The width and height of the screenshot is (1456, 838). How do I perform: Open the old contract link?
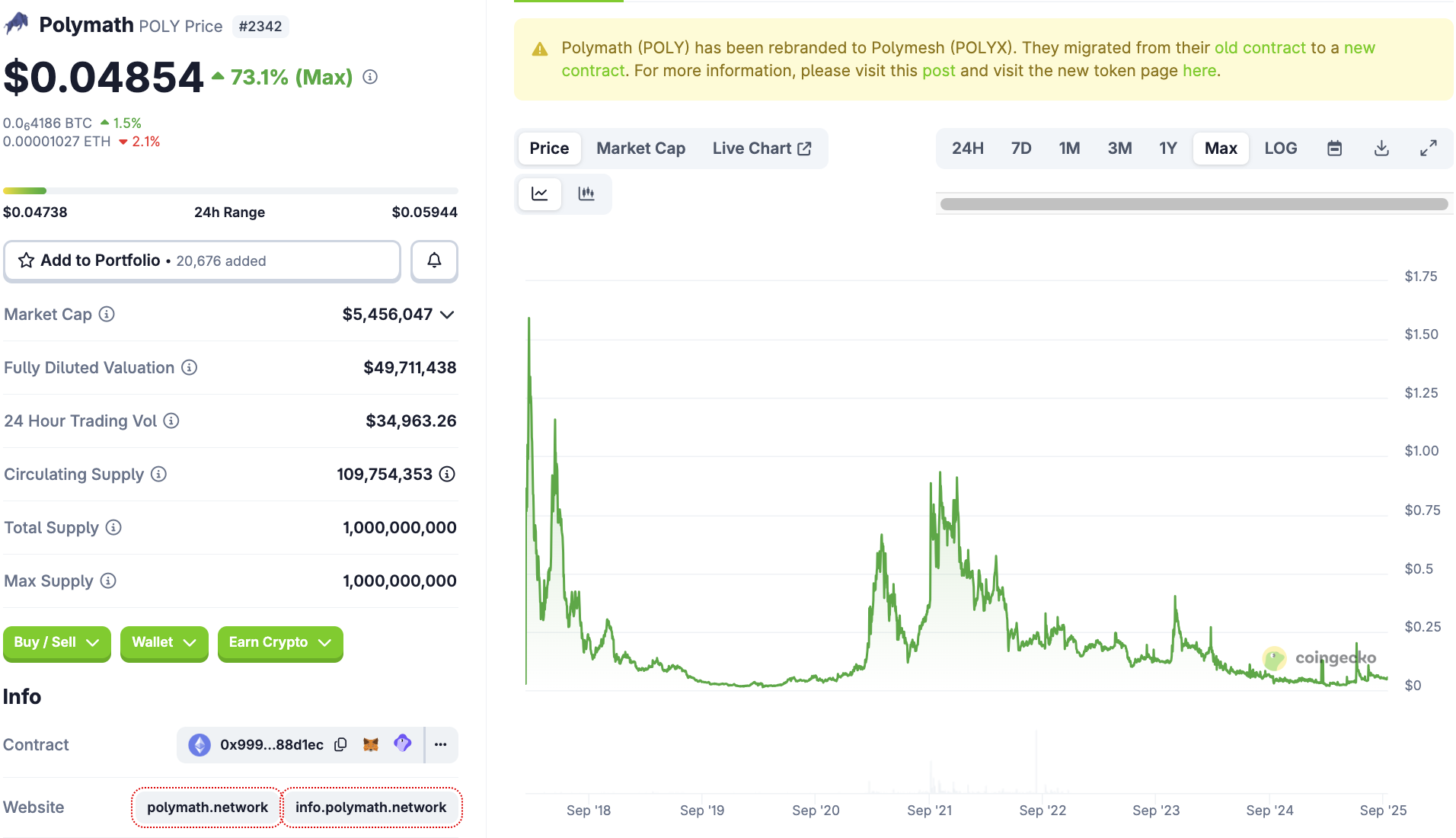(x=1260, y=48)
